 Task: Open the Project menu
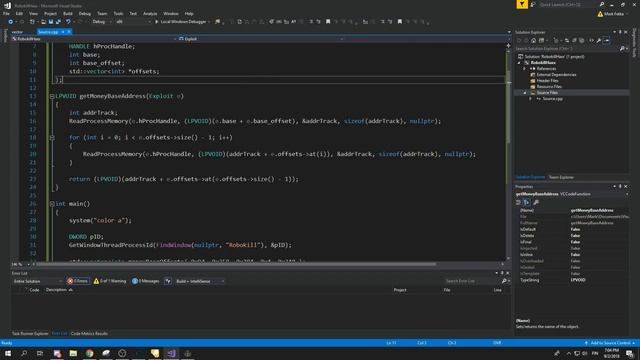coord(51,13)
